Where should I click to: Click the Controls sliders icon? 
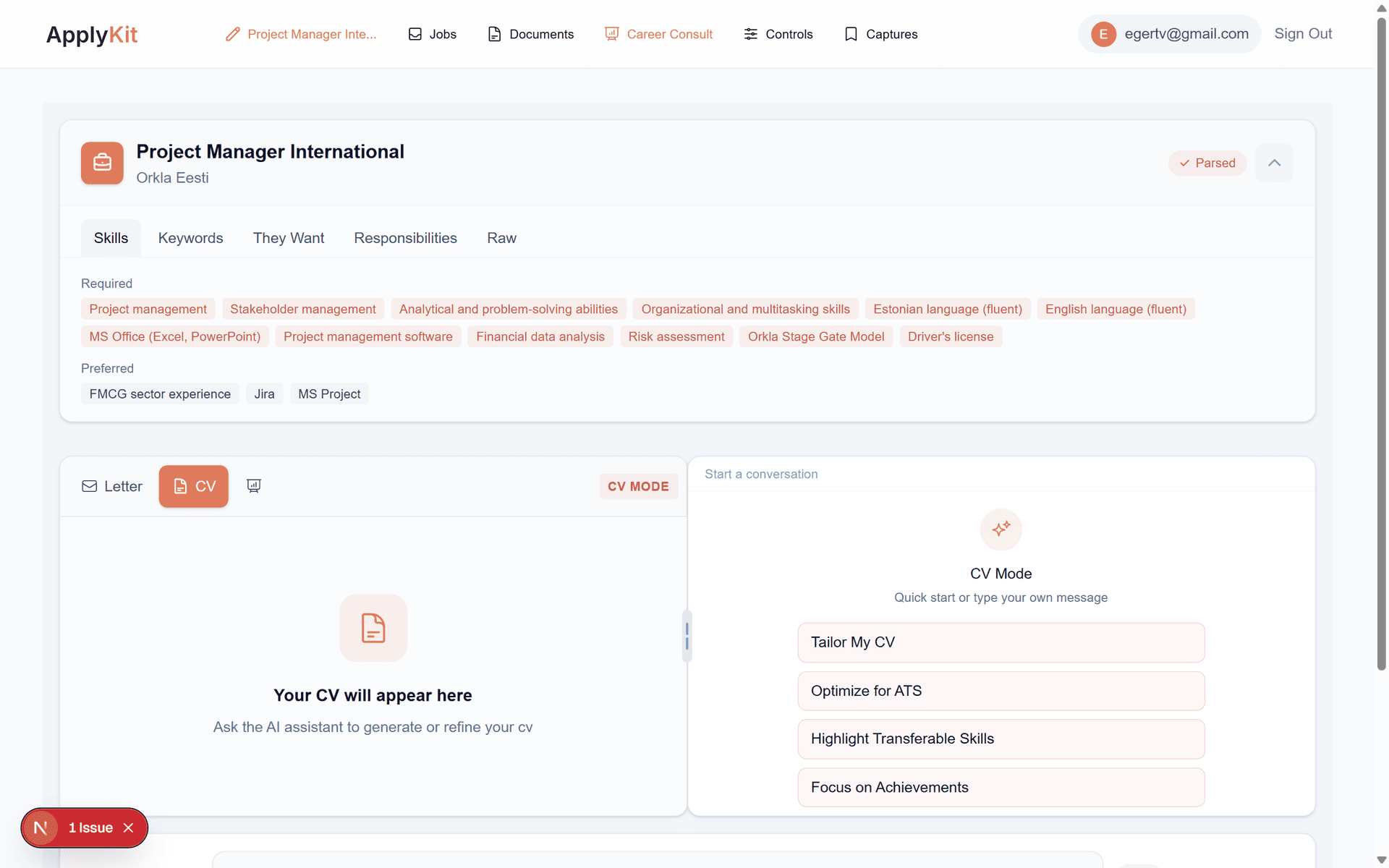pyautogui.click(x=751, y=34)
